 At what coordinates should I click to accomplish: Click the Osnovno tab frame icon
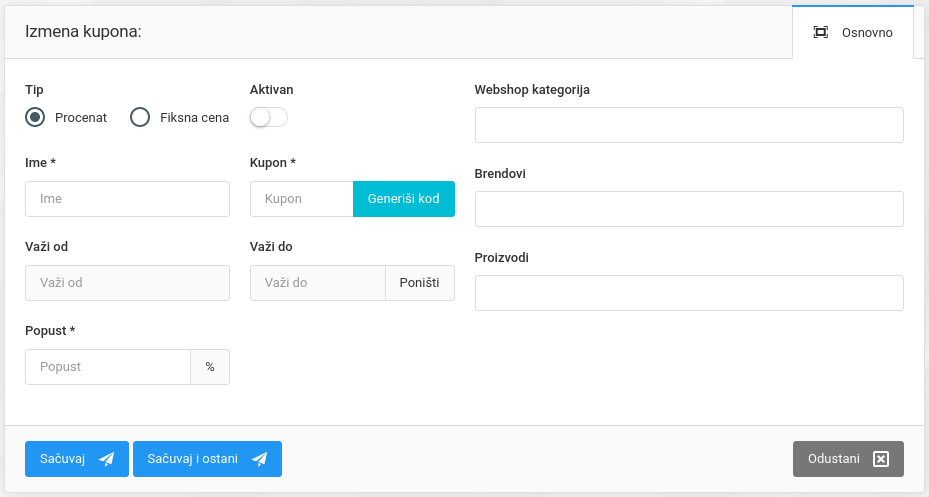click(820, 32)
